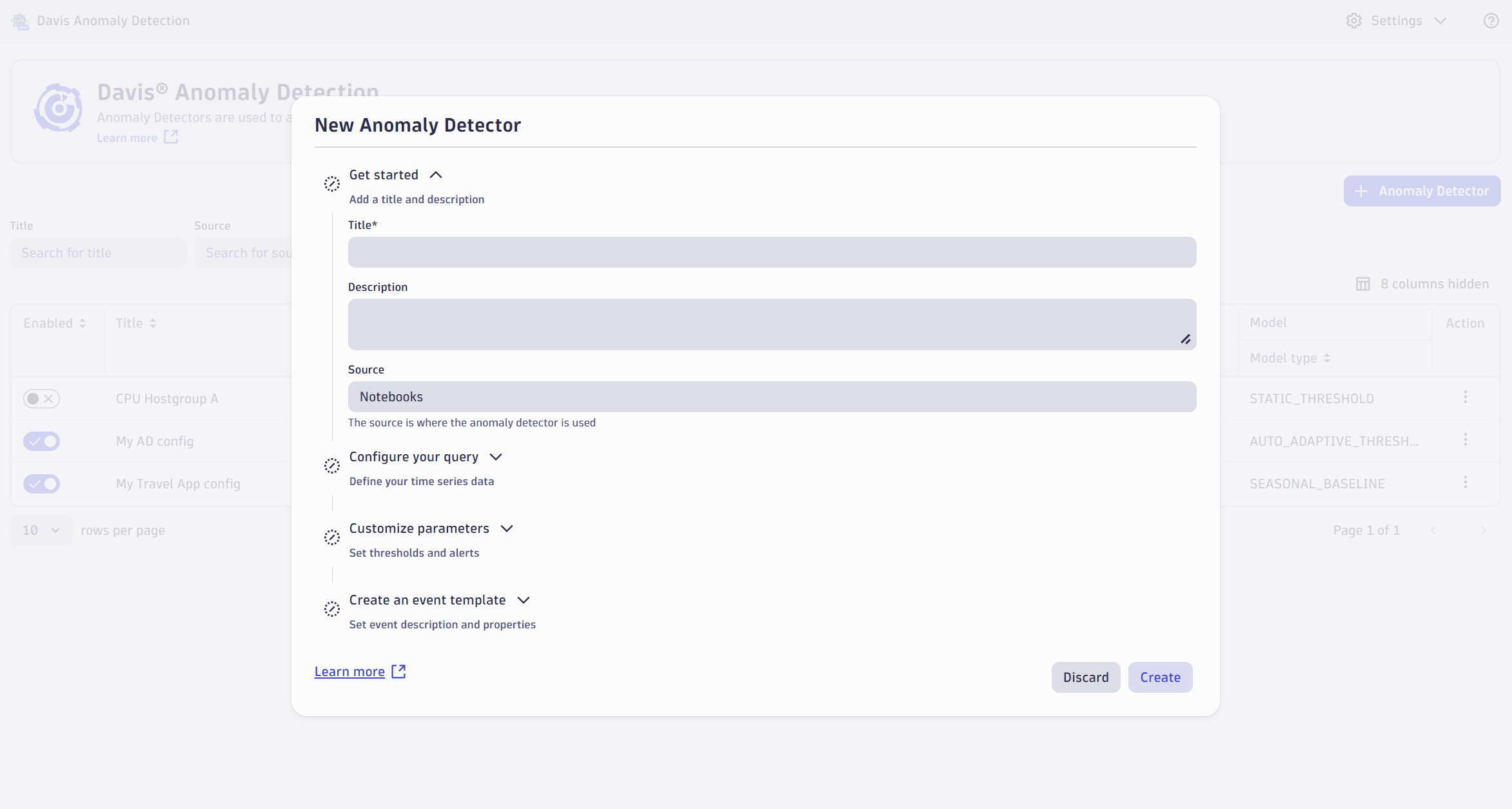Click the external link icon beside Learn more
This screenshot has height=809, width=1512.
click(x=398, y=671)
